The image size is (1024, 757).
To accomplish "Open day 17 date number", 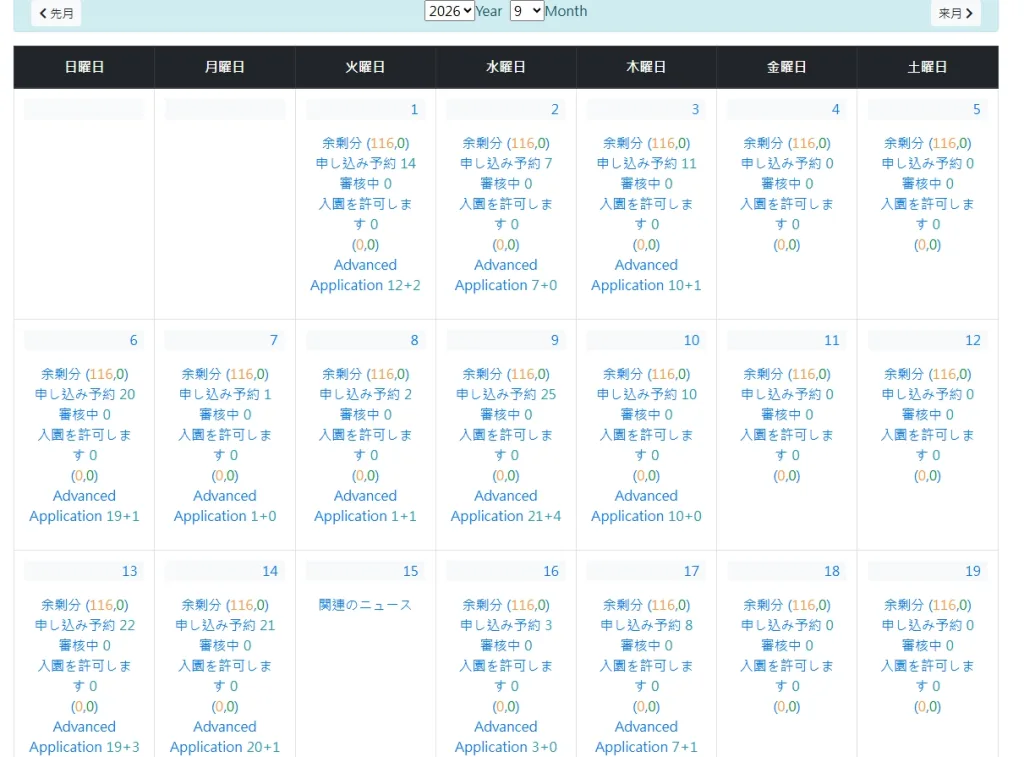I will (692, 571).
